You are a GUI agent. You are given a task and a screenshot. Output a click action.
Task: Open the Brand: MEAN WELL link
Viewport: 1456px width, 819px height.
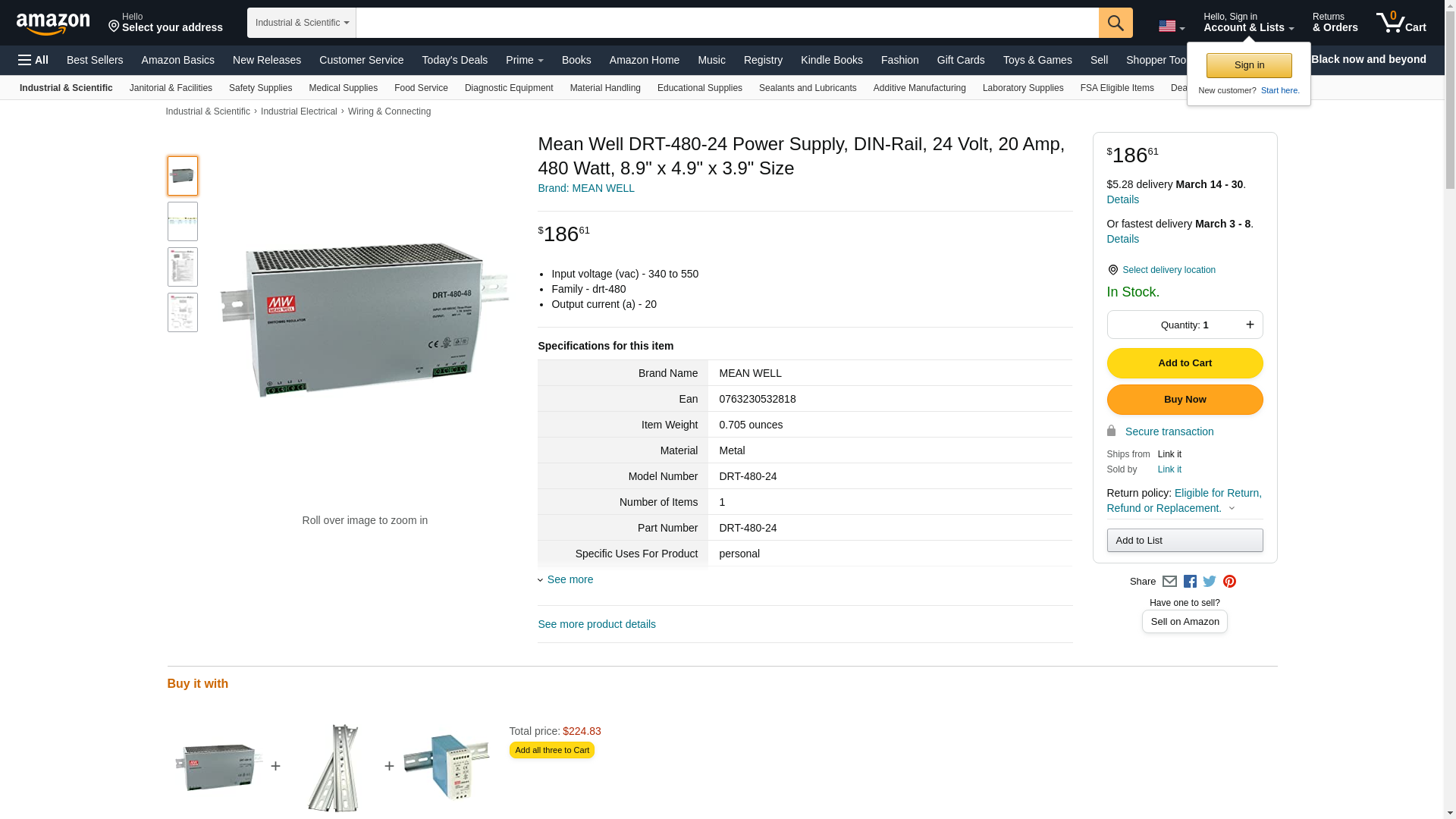[585, 188]
